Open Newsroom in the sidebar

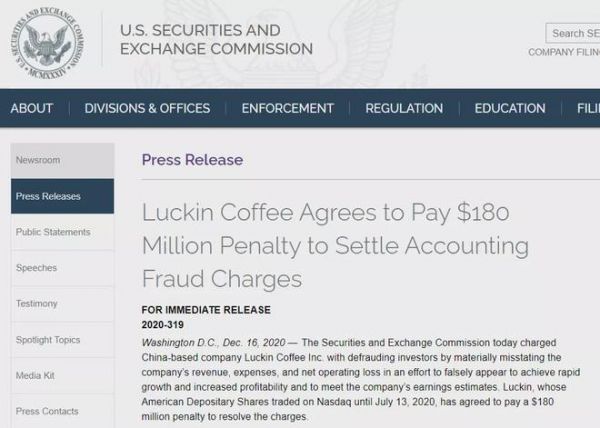point(38,160)
